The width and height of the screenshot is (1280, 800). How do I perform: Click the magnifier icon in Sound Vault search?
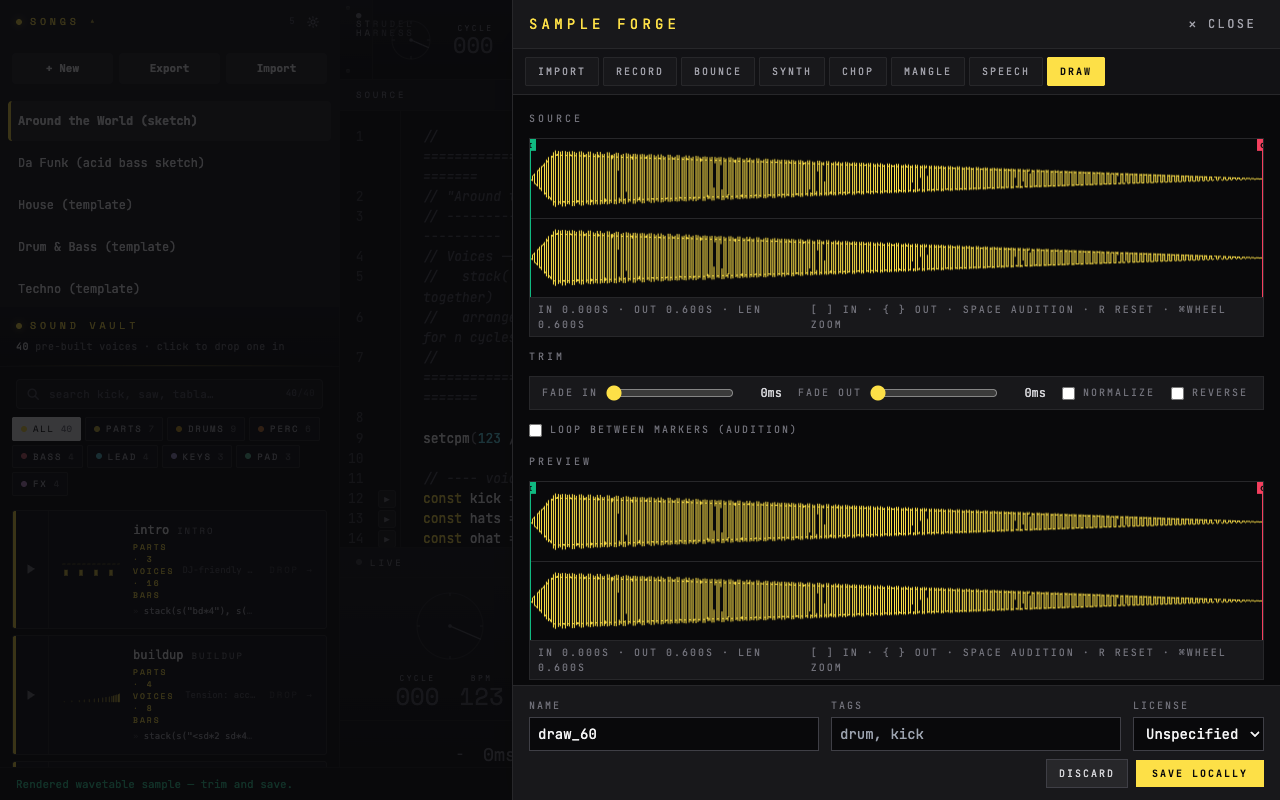[x=33, y=394]
